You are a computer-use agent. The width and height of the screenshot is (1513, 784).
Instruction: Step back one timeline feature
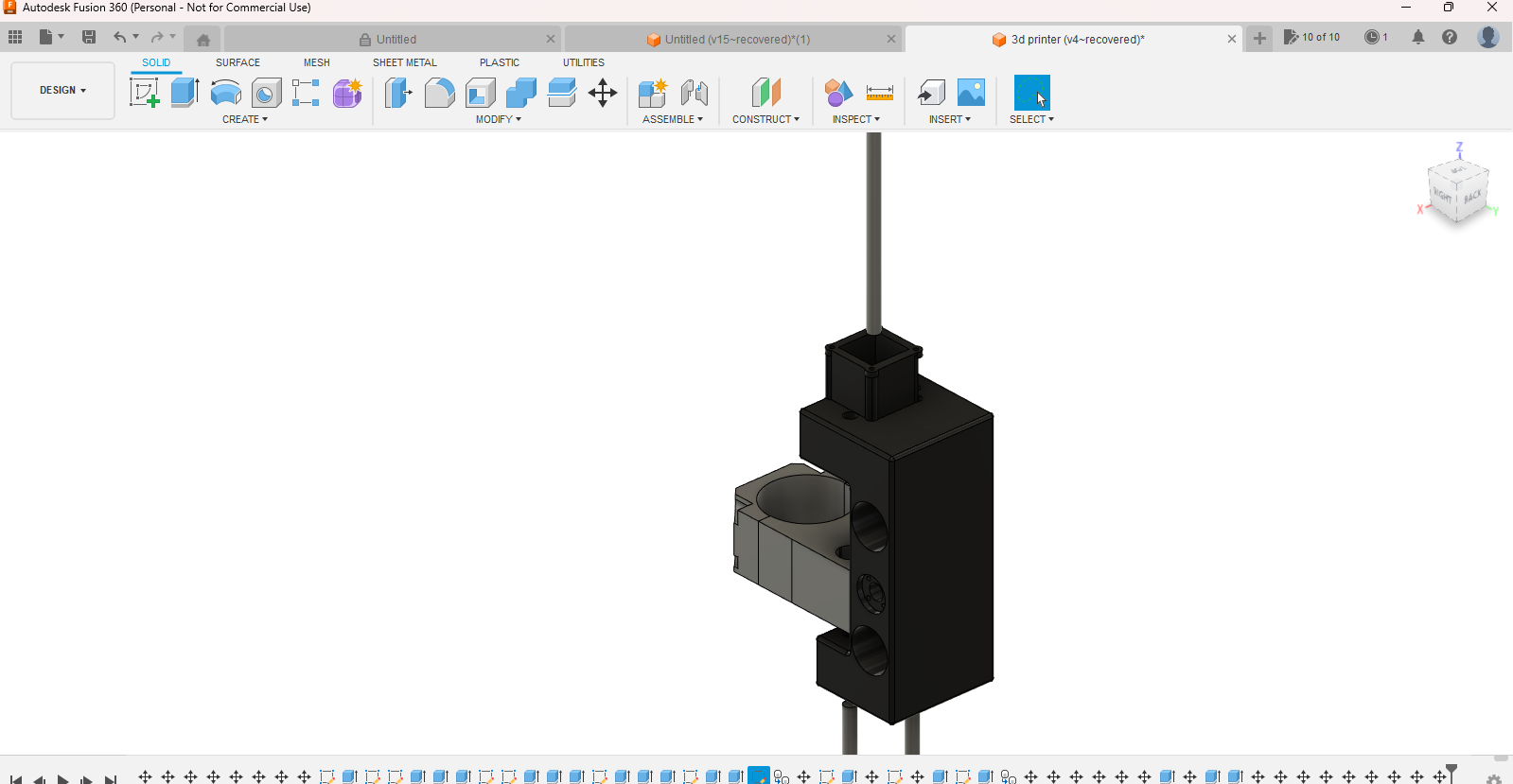40,779
